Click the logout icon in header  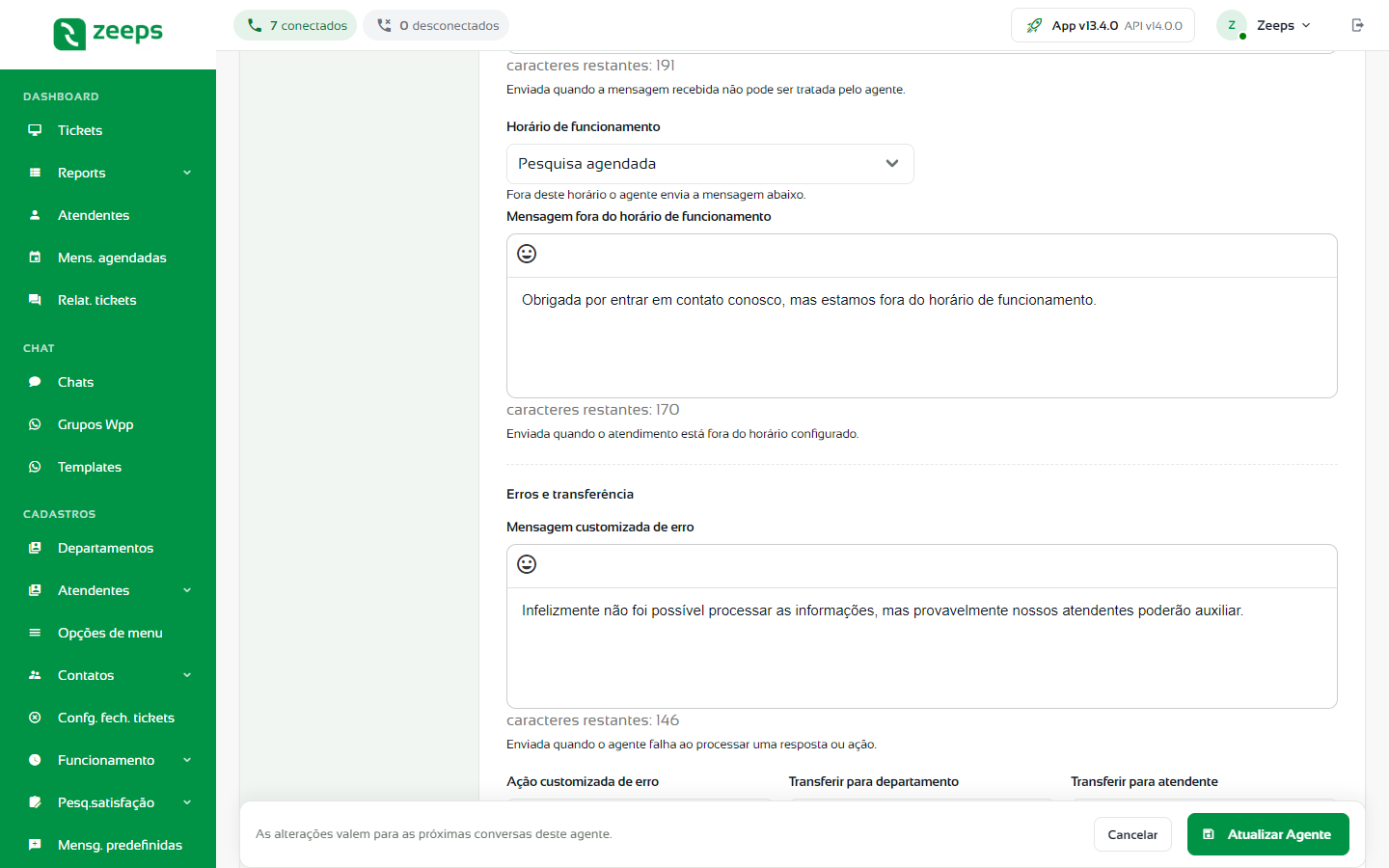click(x=1357, y=25)
